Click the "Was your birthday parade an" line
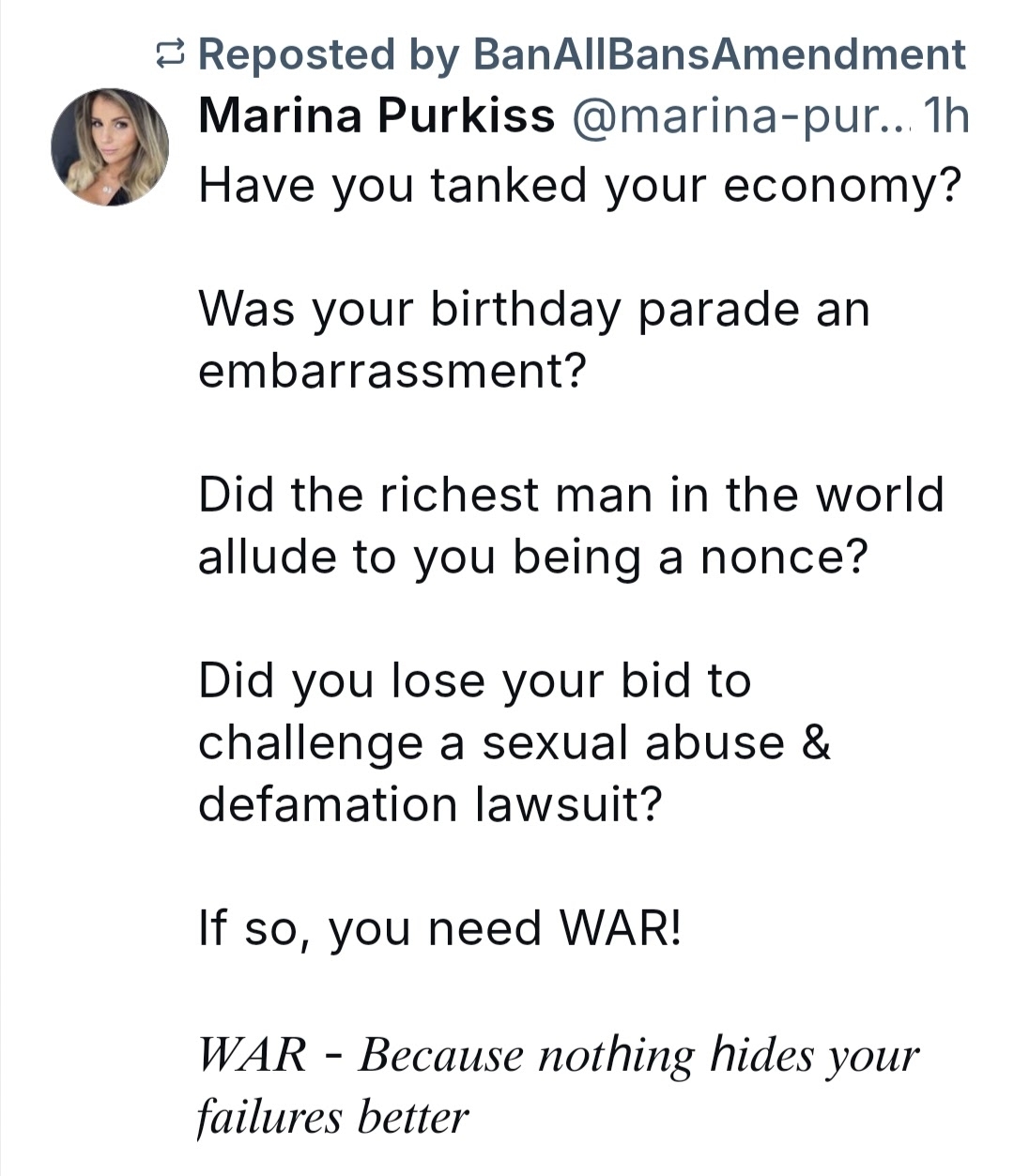 [x=533, y=309]
